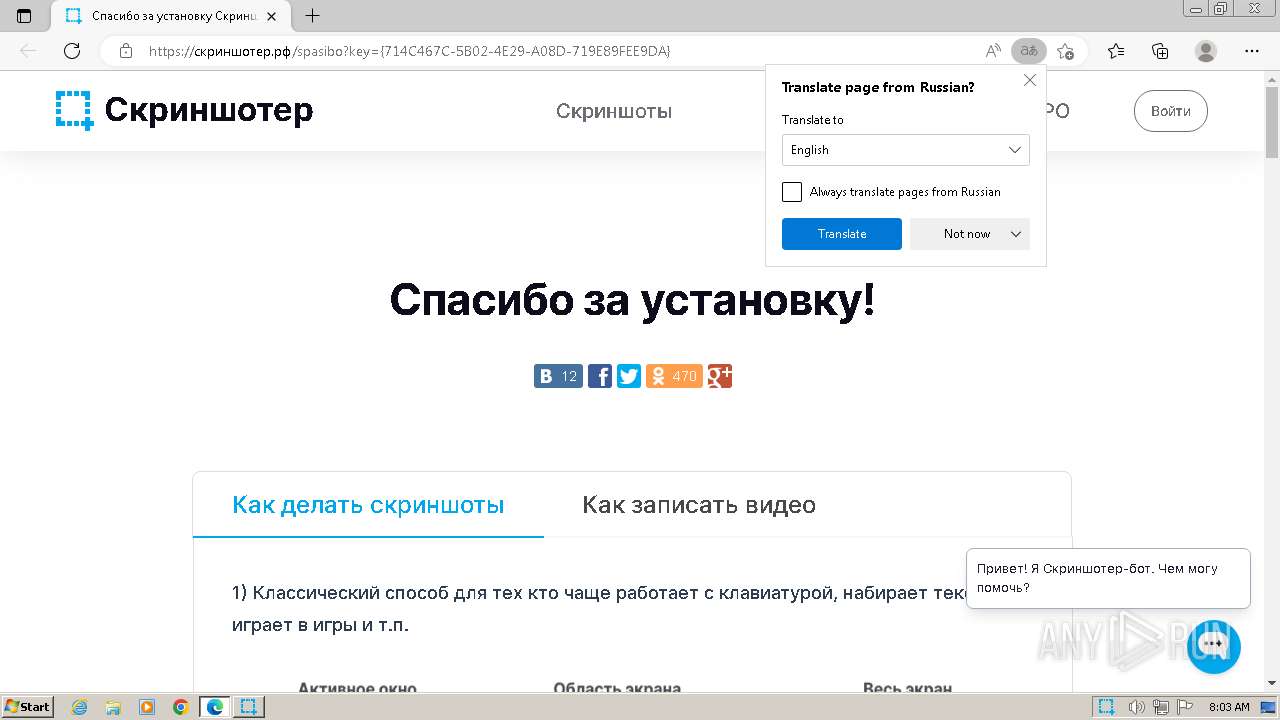Launch Internet Explorer from taskbar

80,707
